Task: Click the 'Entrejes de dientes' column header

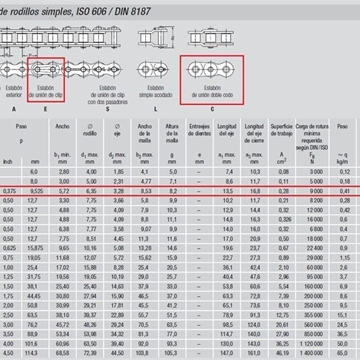Action: (x=199, y=130)
